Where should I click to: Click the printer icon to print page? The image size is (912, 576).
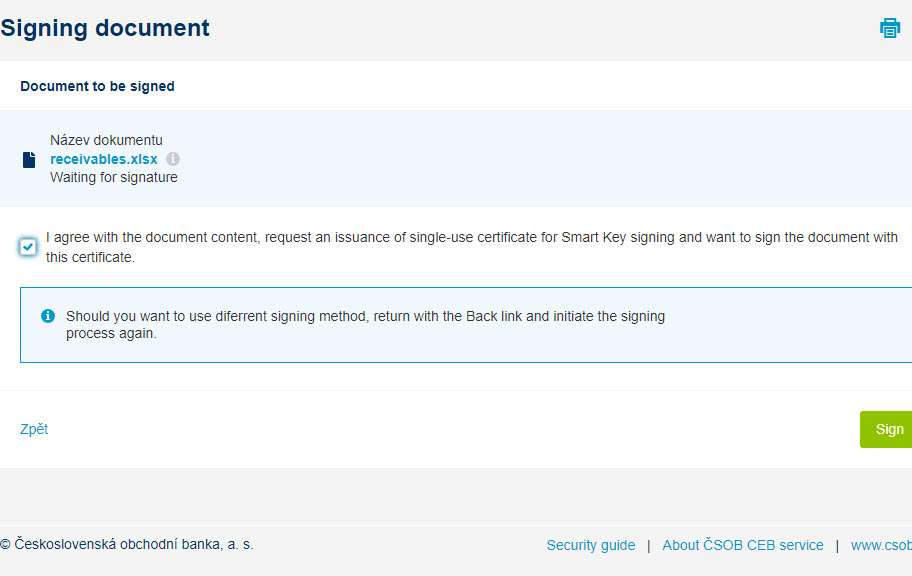coord(889,28)
